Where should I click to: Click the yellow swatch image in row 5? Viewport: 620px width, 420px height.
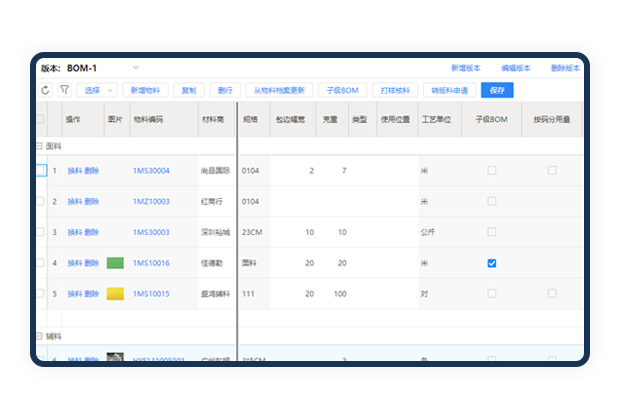tap(115, 294)
